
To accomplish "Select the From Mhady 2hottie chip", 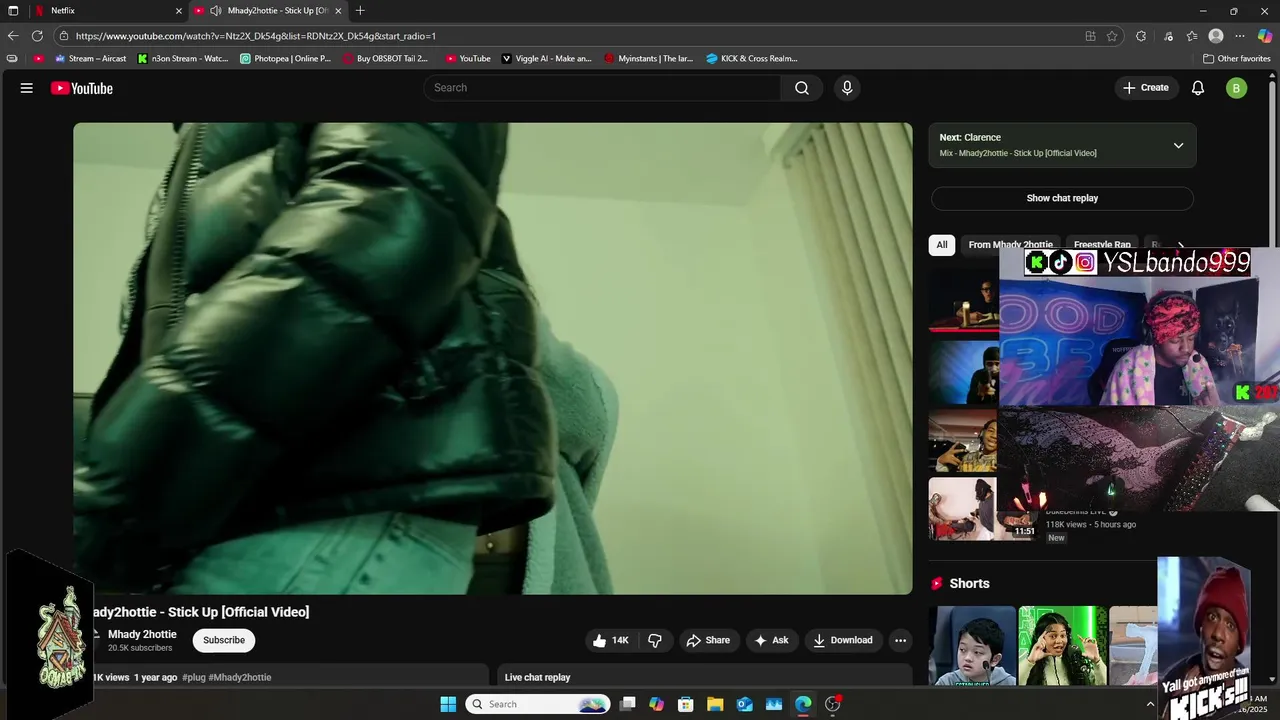I will tap(1010, 244).
